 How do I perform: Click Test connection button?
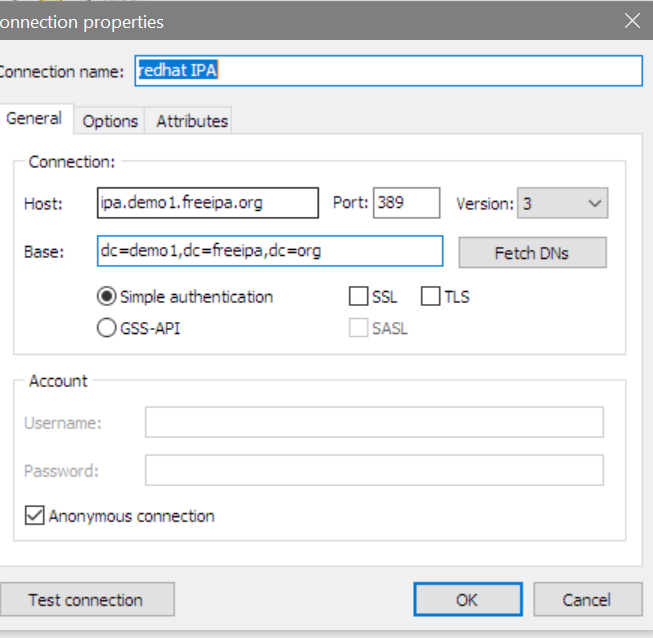pos(87,599)
